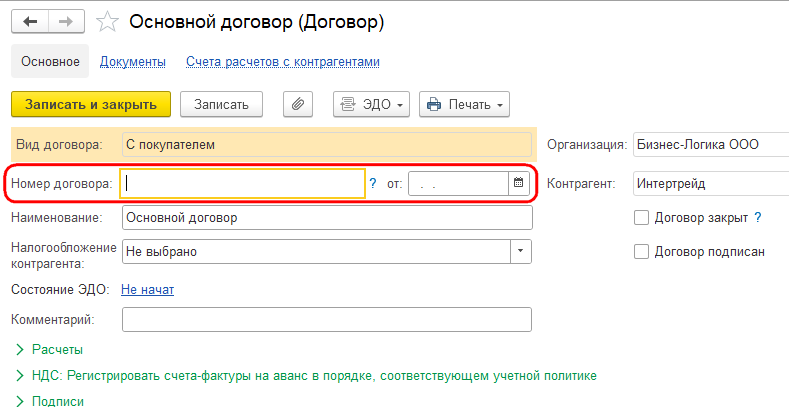Click the Состояние ЭДО label
789x407 pixels.
60,290
